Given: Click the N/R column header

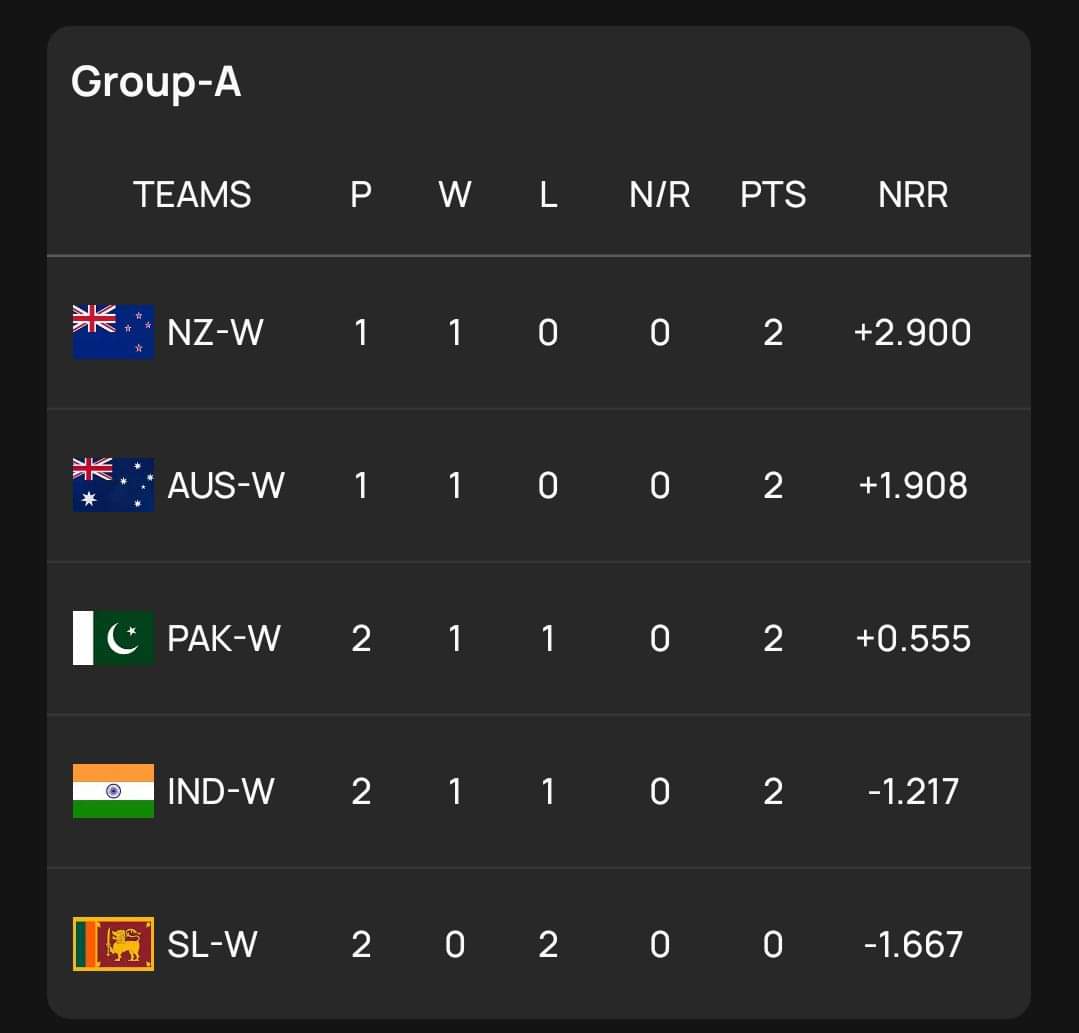Looking at the screenshot, I should click(660, 195).
